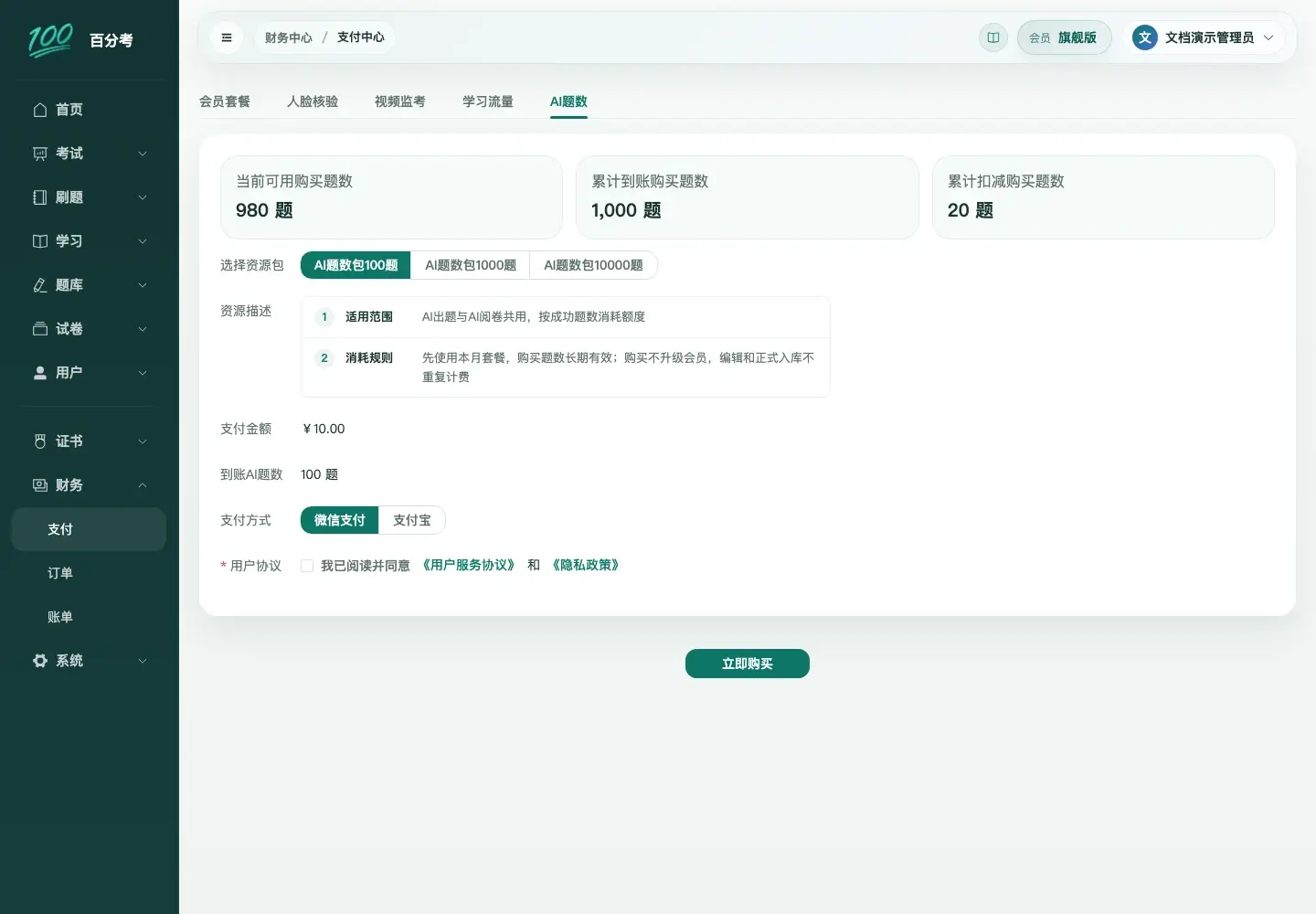Image resolution: width=1316 pixels, height=914 pixels.
Task: Open 账单 in the sidebar submenu
Action: (60, 617)
